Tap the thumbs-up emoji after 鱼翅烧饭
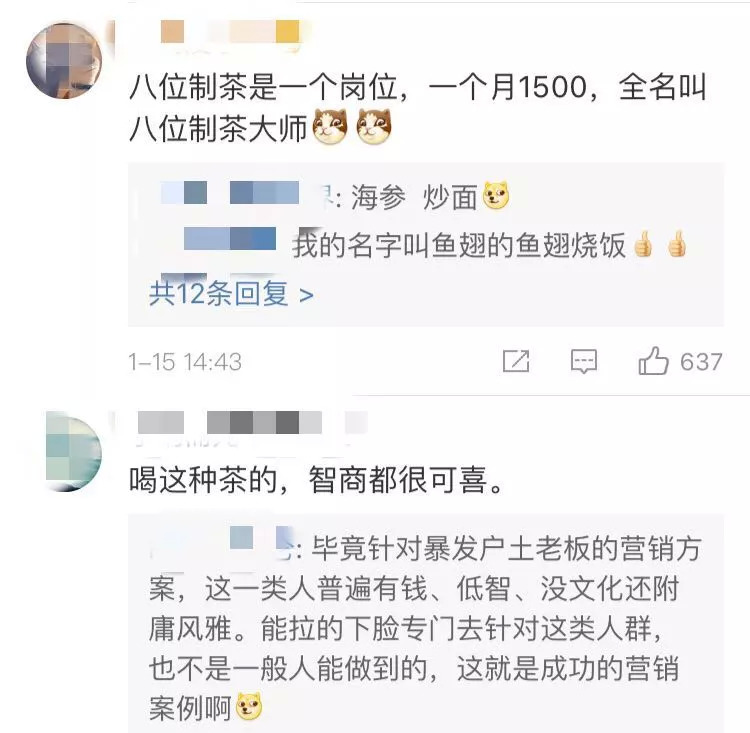The width and height of the screenshot is (750, 733). pyautogui.click(x=642, y=244)
